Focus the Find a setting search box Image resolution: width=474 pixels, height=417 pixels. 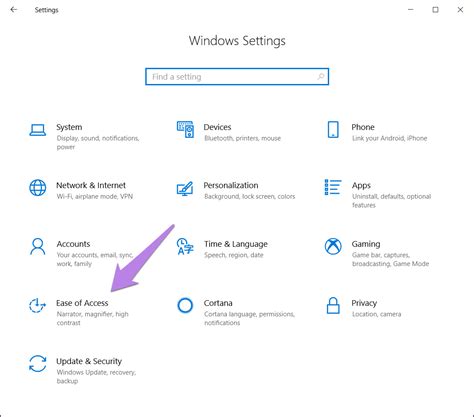click(237, 77)
